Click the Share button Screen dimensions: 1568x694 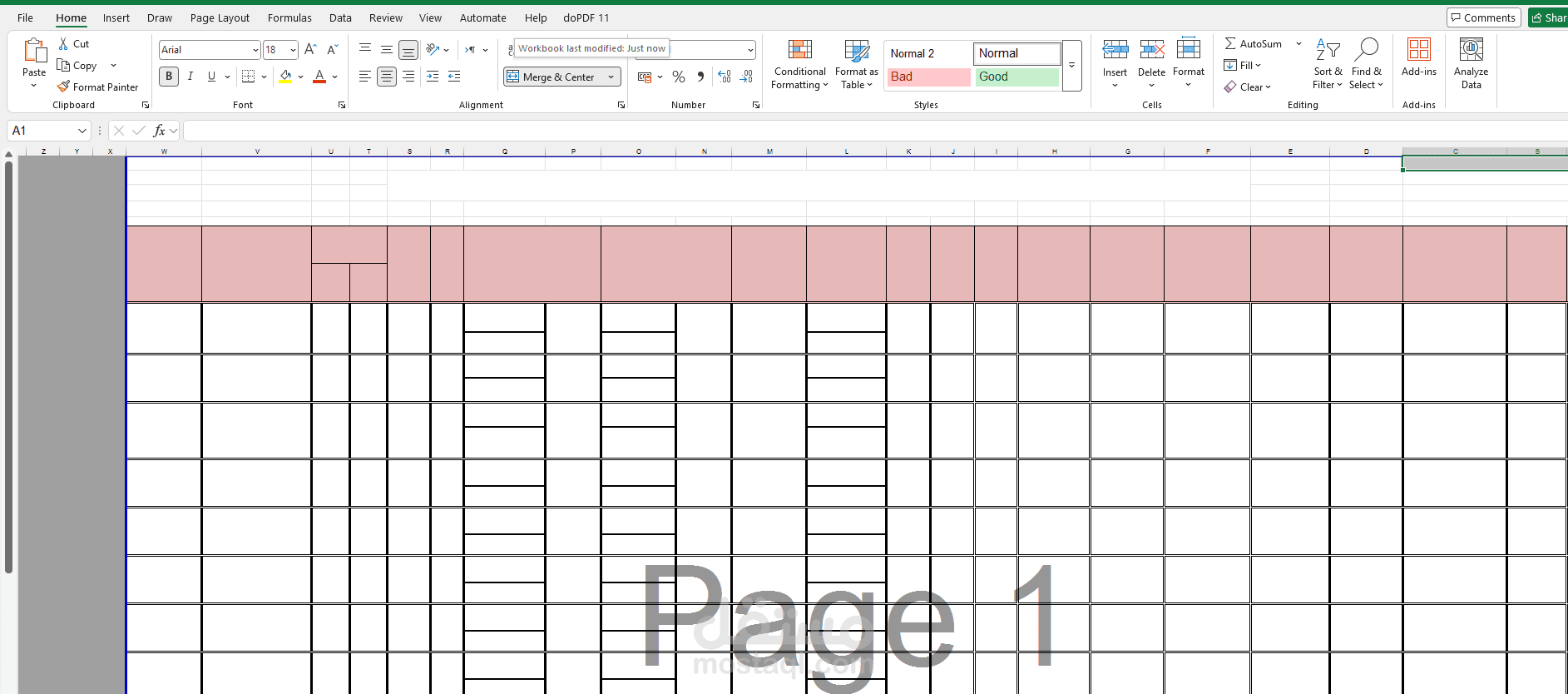pyautogui.click(x=1548, y=17)
